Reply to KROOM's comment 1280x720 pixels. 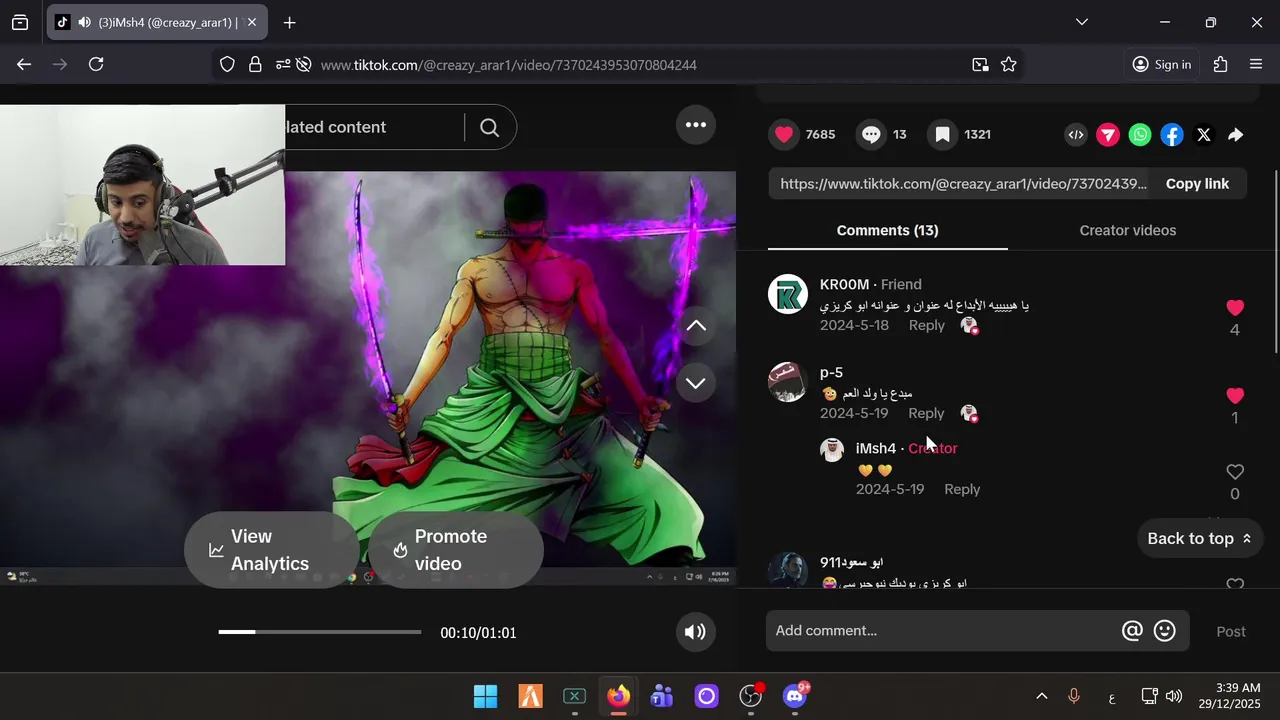coord(926,325)
